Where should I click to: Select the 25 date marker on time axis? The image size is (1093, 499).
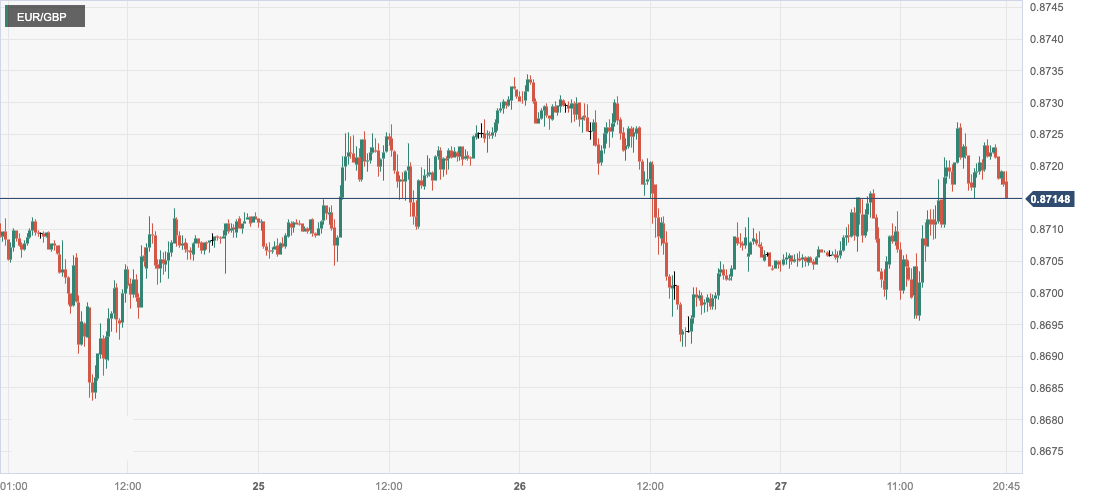258,487
